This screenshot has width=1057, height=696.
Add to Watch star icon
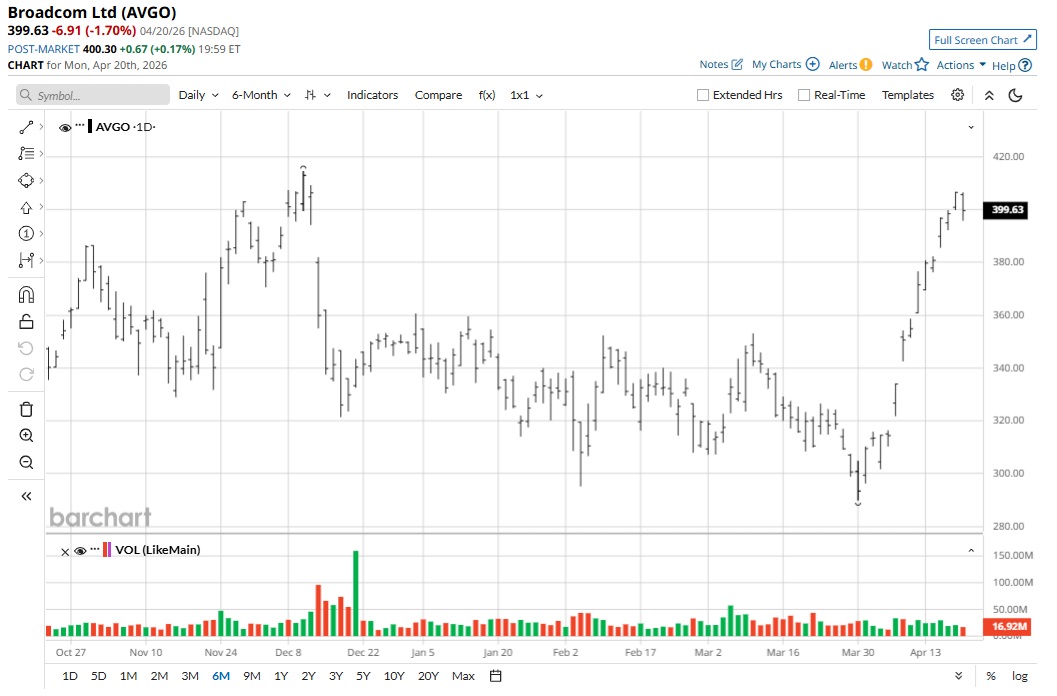922,65
